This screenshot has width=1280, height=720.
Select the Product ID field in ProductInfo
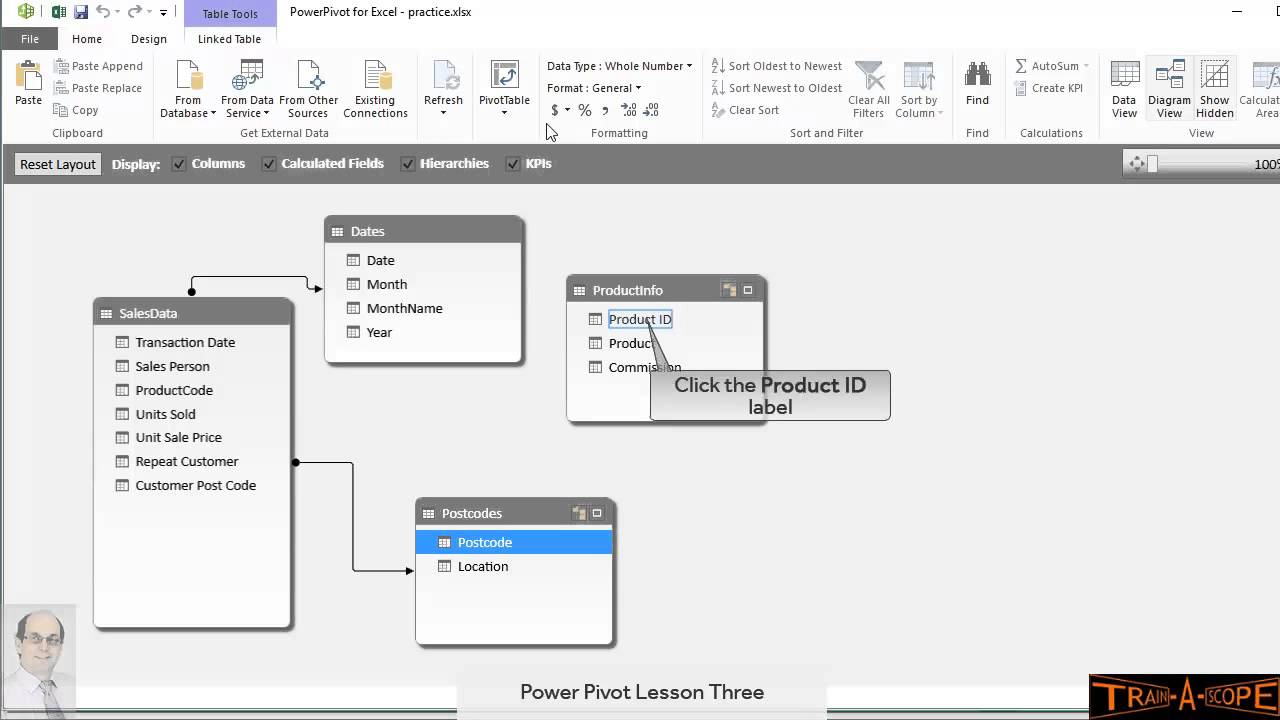pyautogui.click(x=640, y=319)
